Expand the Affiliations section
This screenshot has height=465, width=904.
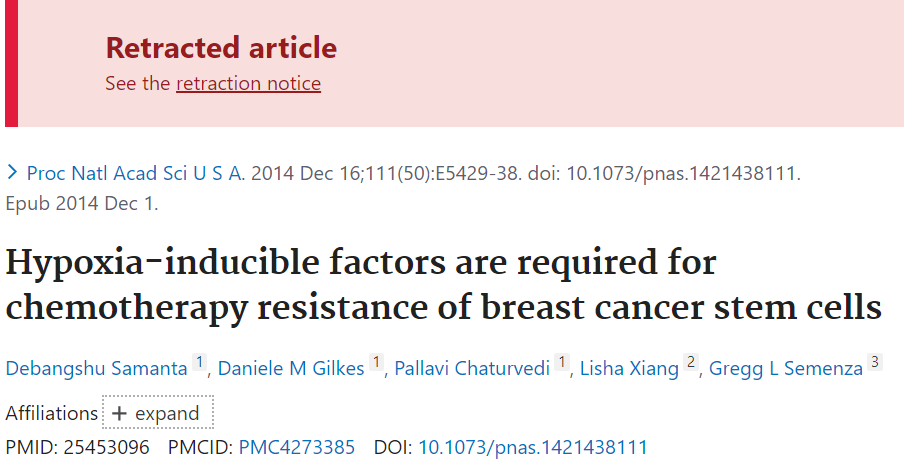pos(158,413)
